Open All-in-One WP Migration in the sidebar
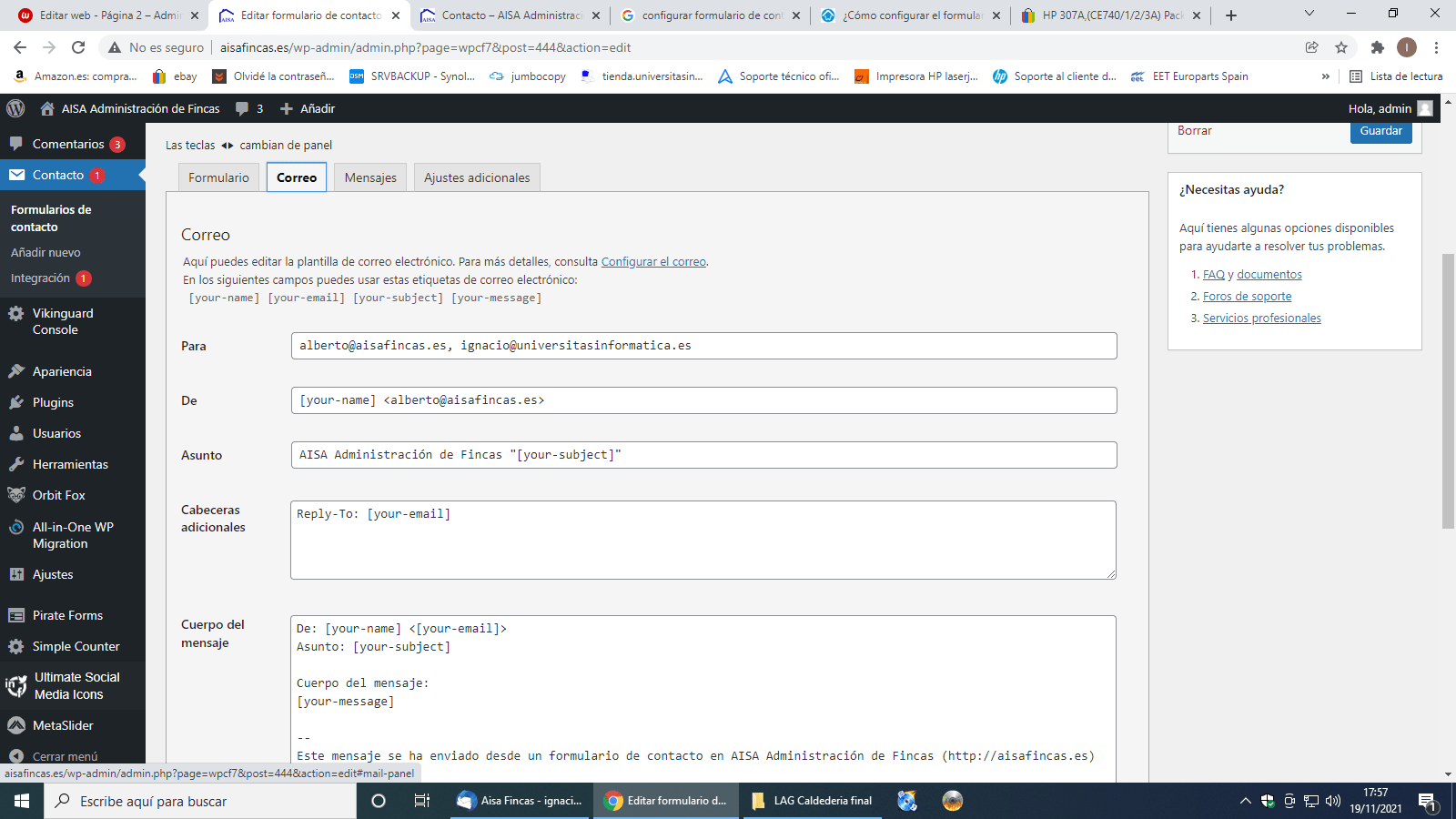The width and height of the screenshot is (1456, 819). pyautogui.click(x=73, y=535)
